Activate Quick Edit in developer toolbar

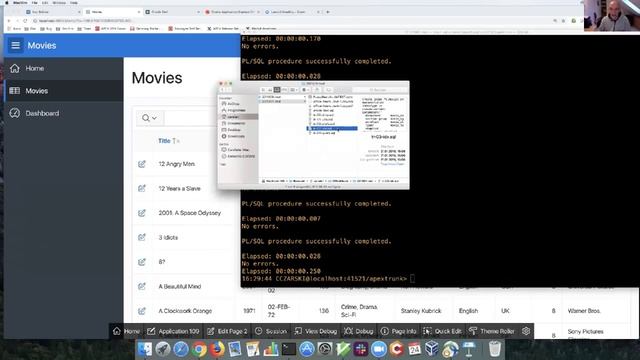[x=442, y=331]
